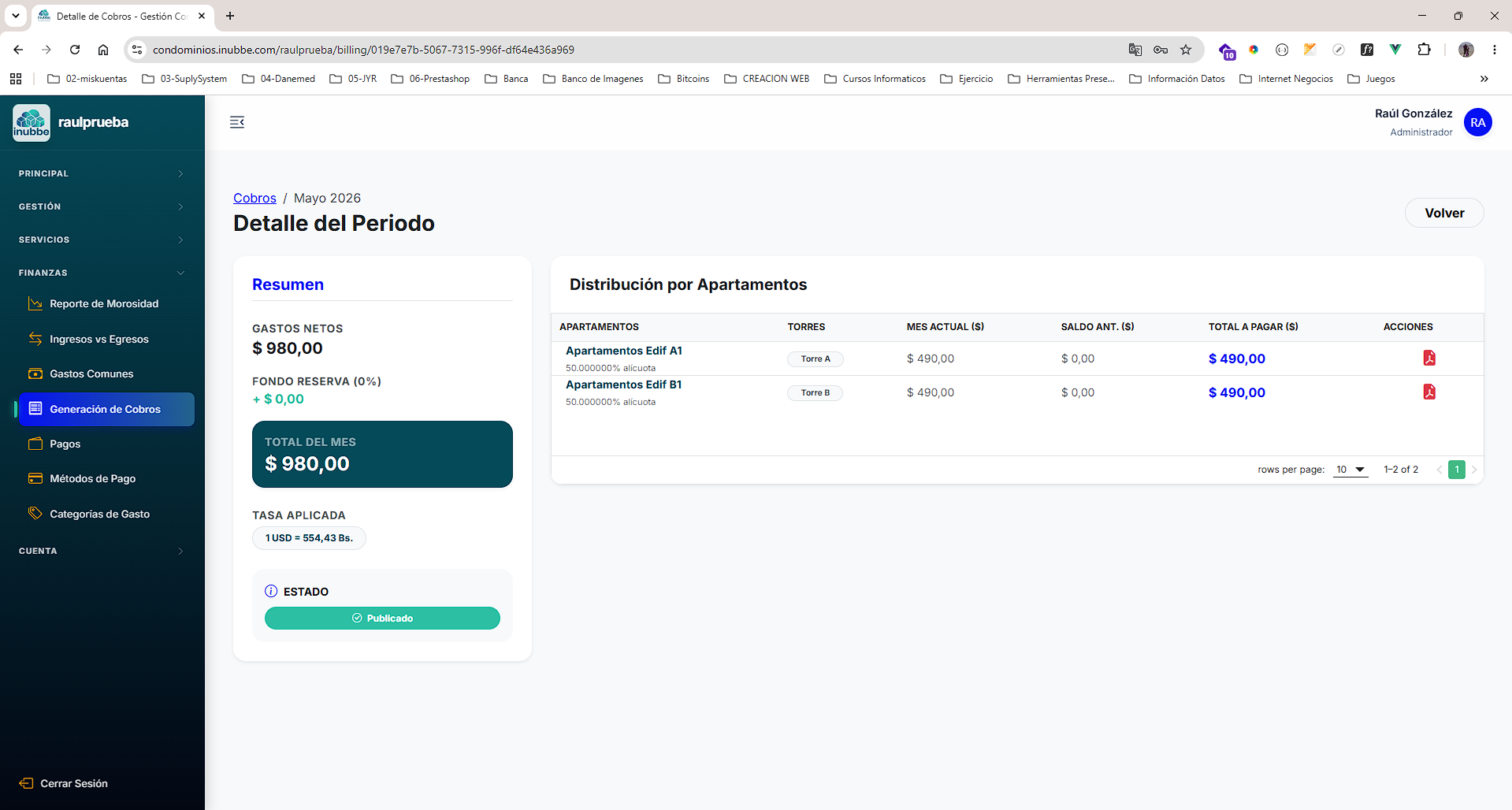
Task: Click the Volver button
Action: click(x=1444, y=213)
